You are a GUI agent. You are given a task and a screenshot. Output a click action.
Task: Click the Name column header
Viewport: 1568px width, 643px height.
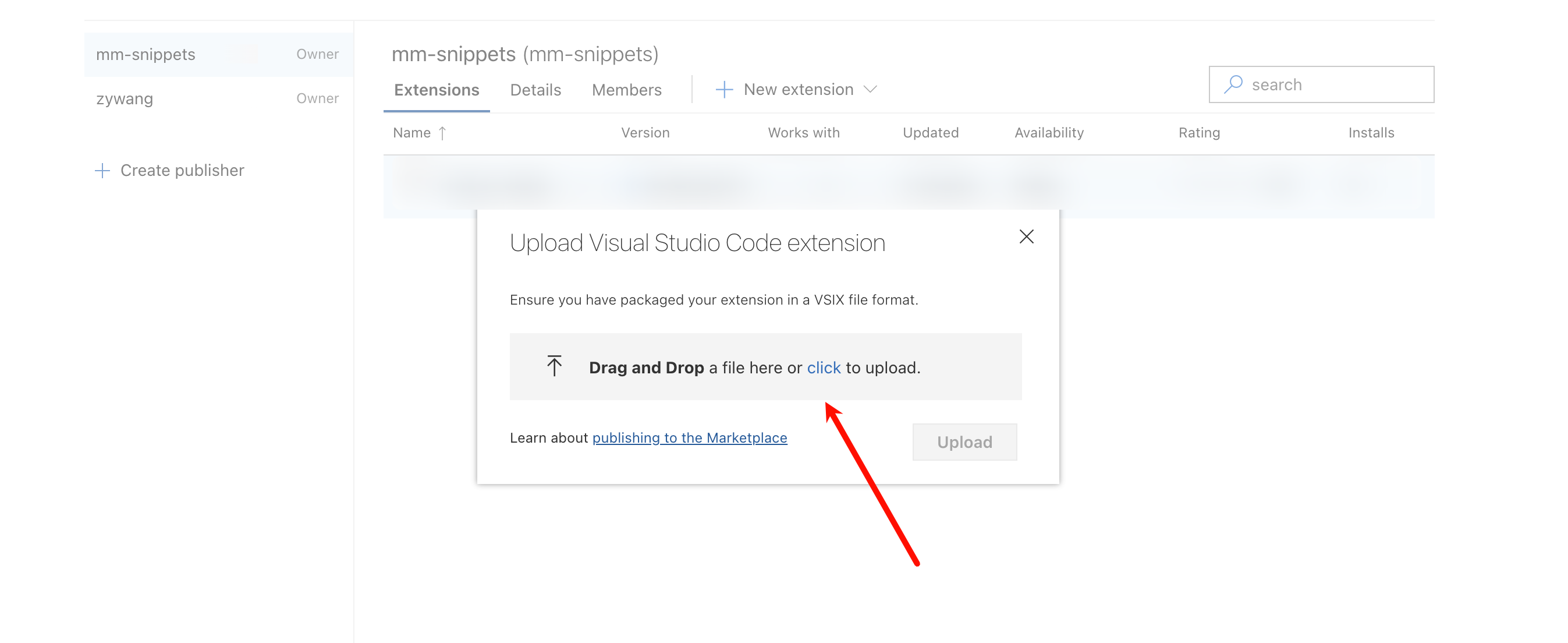[411, 133]
